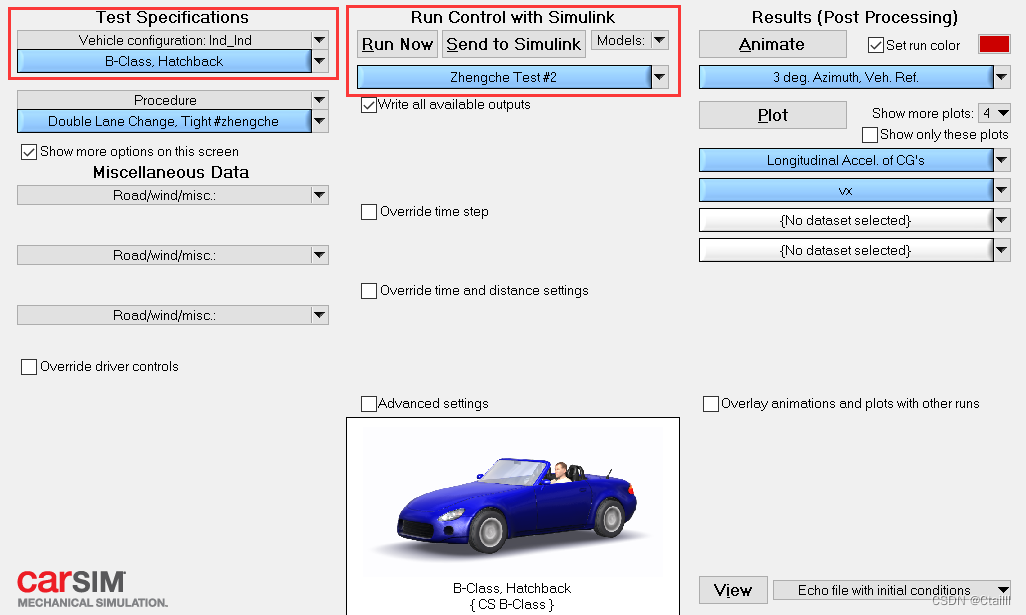Screen dimensions: 1026x615
Task: Open the third Road/wind/misc. dropdown
Action: click(x=172, y=315)
